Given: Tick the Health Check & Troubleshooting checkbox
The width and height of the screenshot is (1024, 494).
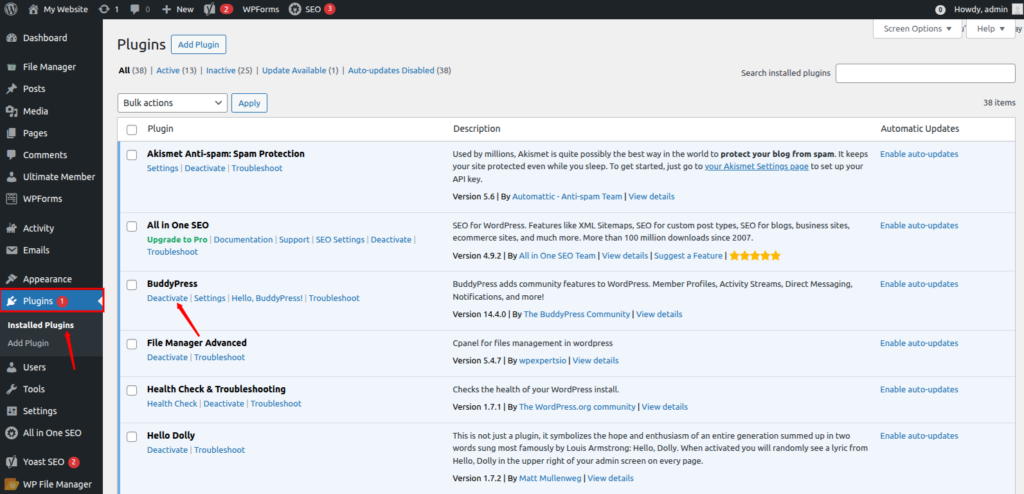Looking at the screenshot, I should [x=132, y=390].
